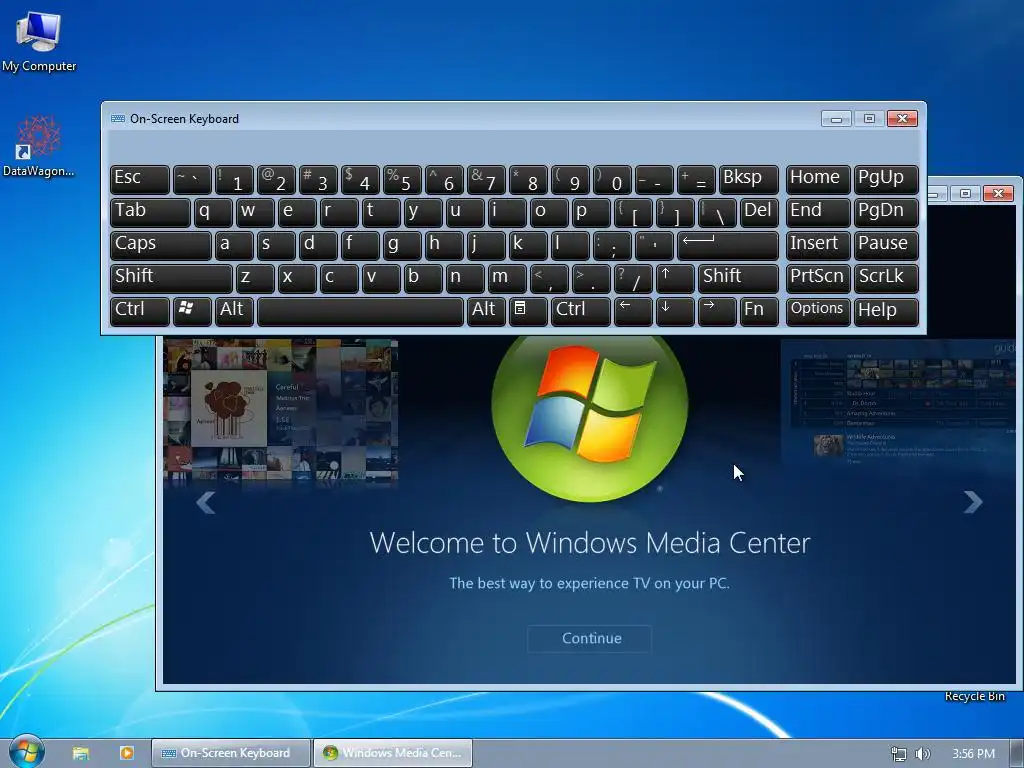Image resolution: width=1024 pixels, height=768 pixels.
Task: Toggle the right Ctrl key
Action: (581, 311)
